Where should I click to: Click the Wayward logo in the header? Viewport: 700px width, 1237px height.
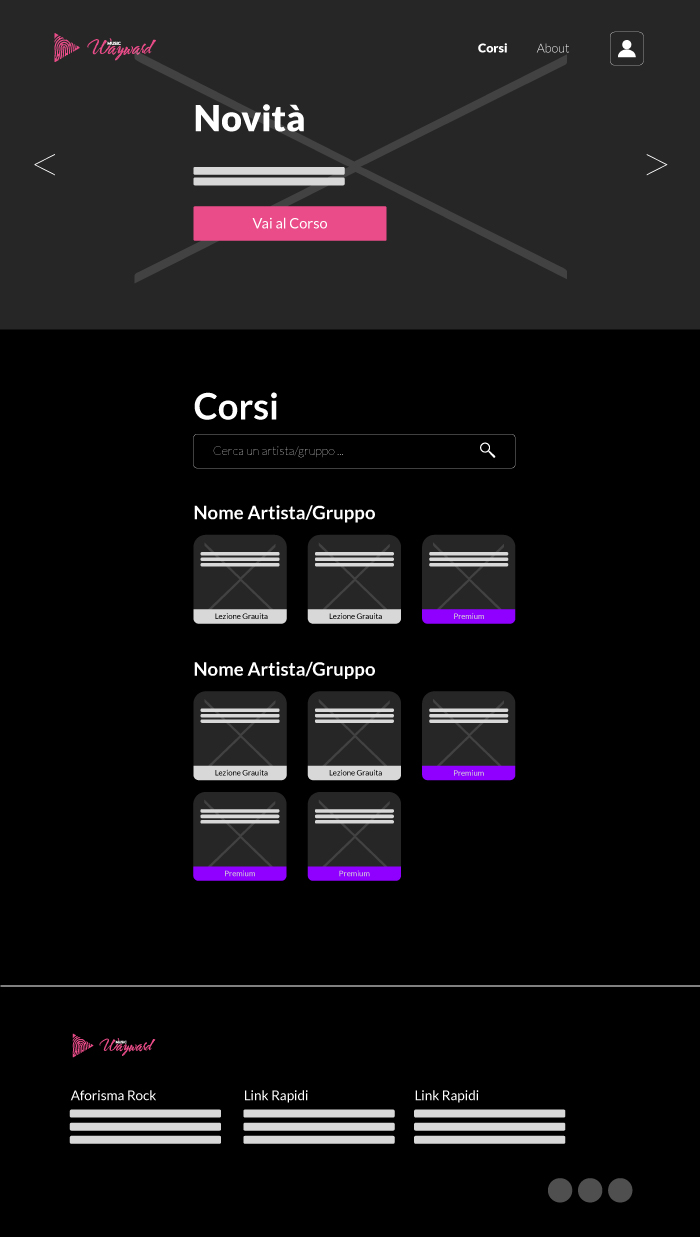[x=104, y=48]
